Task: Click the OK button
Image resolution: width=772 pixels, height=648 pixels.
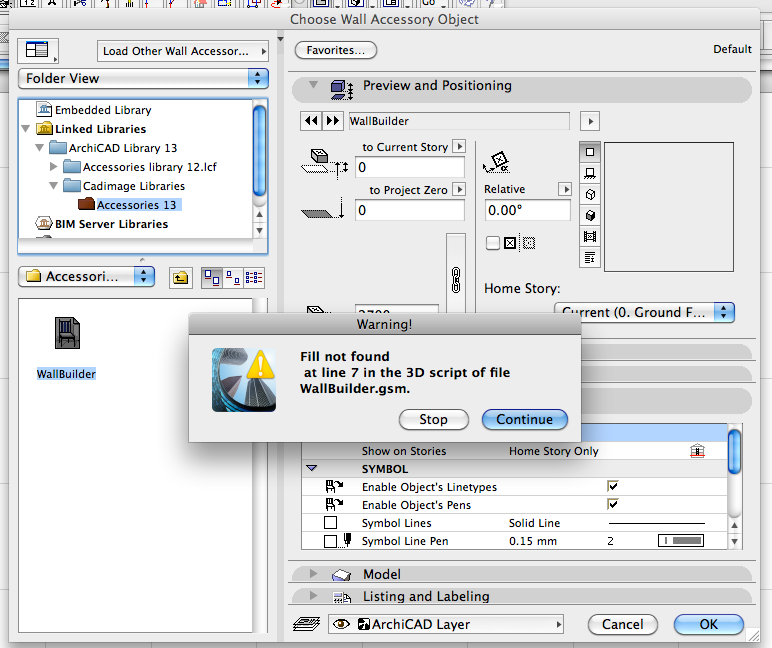Action: point(708,624)
